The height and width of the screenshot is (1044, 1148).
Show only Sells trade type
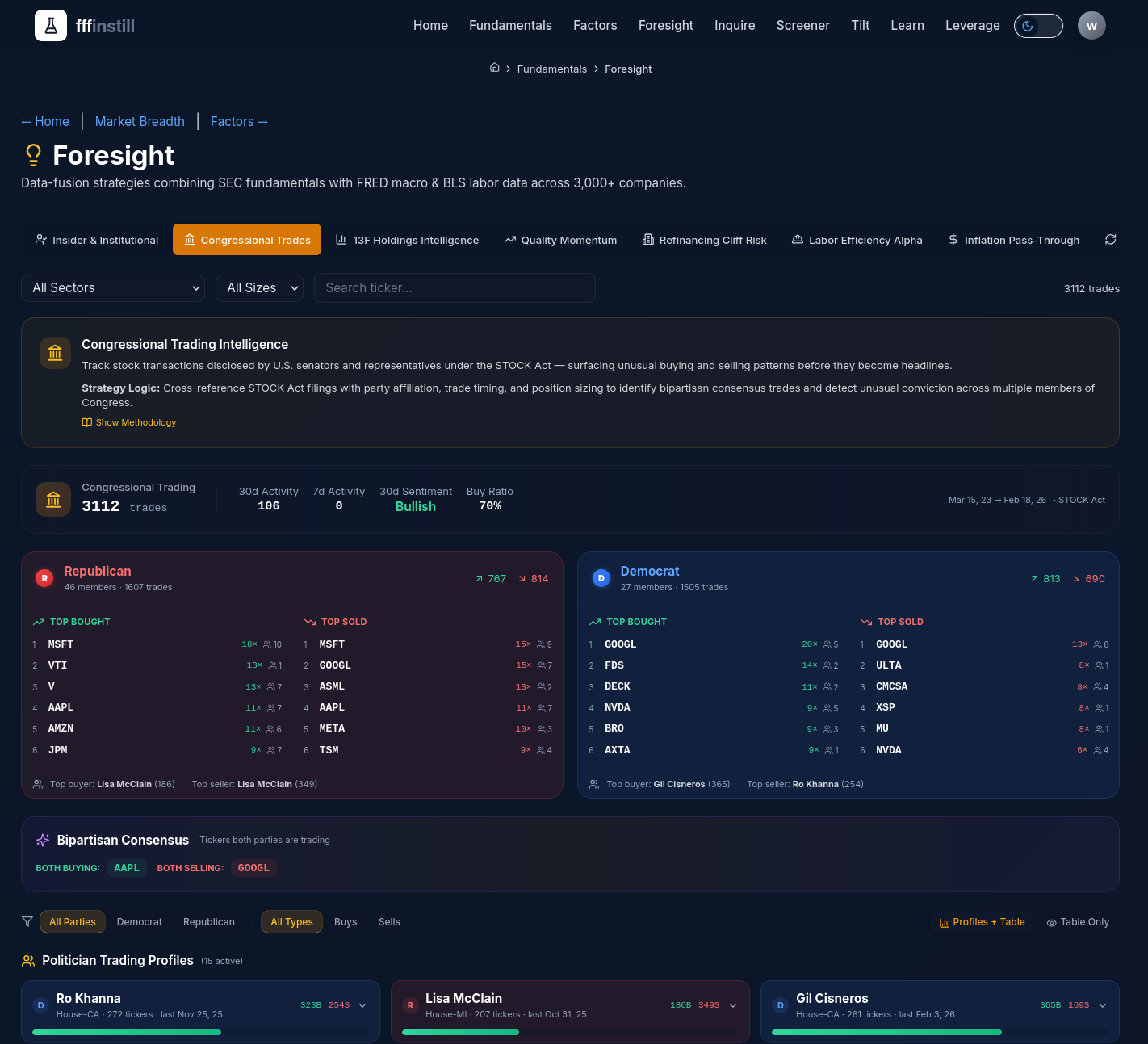(389, 922)
